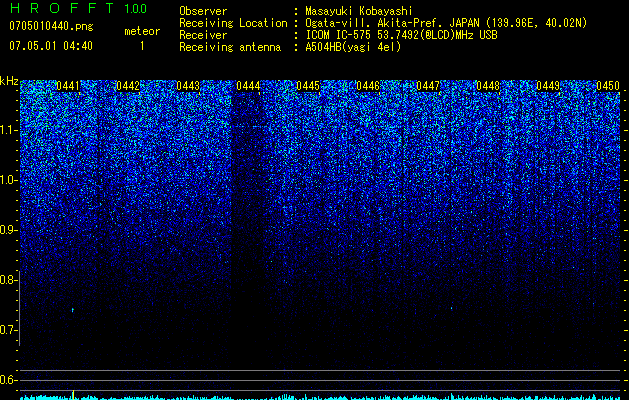
Task: Click the 0443 time marker
Action: 188,86
